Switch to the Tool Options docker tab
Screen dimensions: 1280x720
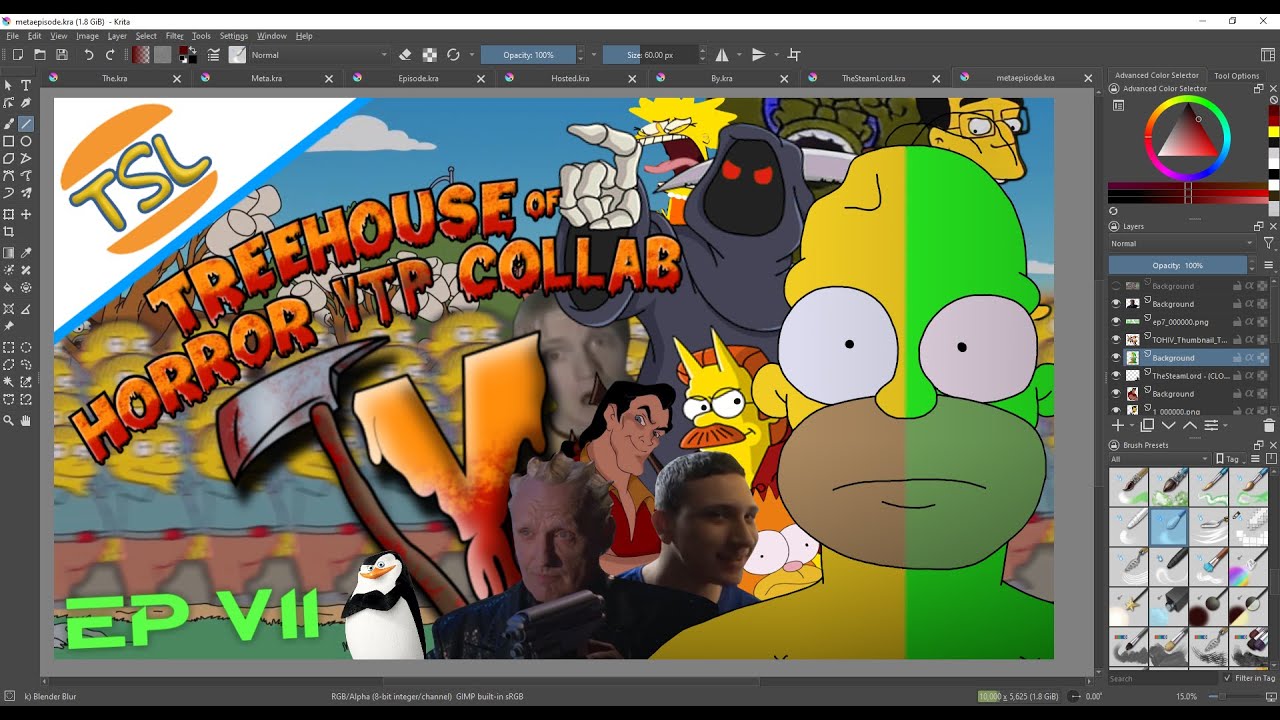[x=1237, y=75]
